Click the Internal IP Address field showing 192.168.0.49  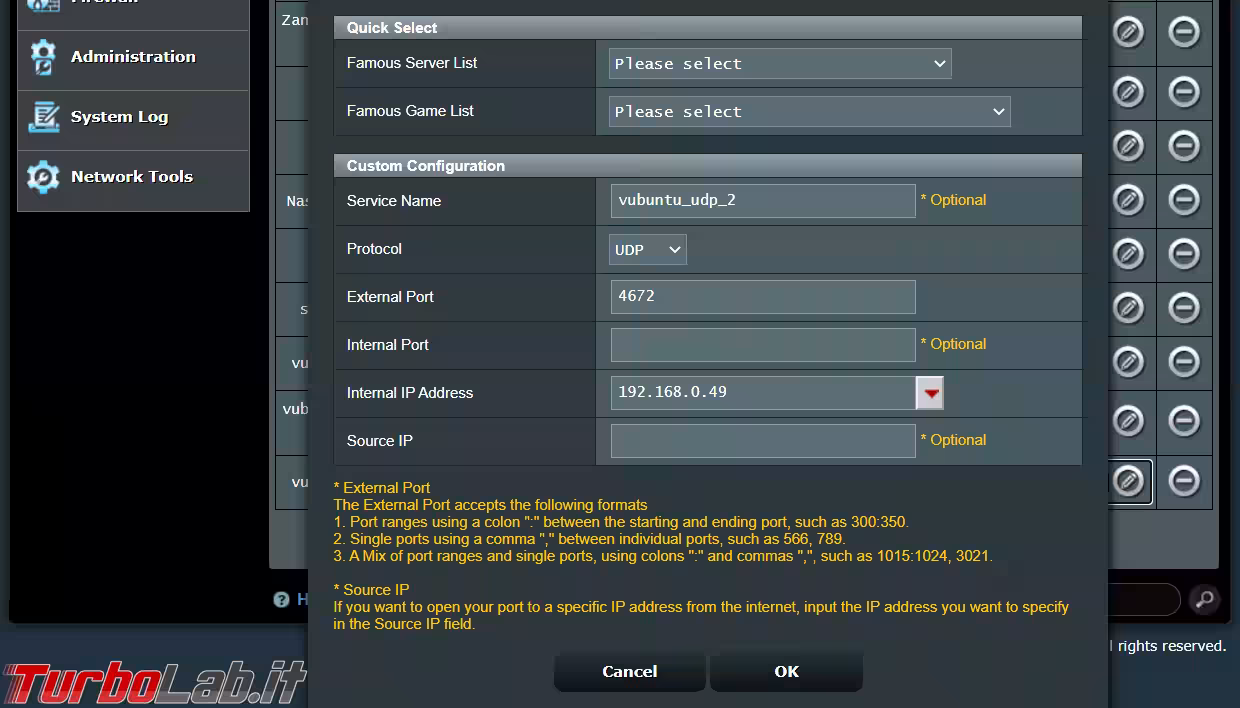[762, 393]
